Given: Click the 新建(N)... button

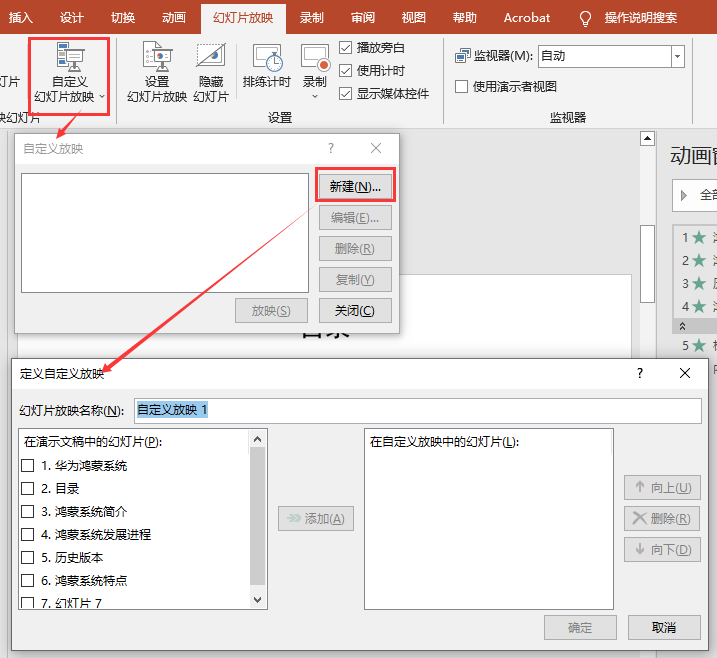Looking at the screenshot, I should 355,186.
